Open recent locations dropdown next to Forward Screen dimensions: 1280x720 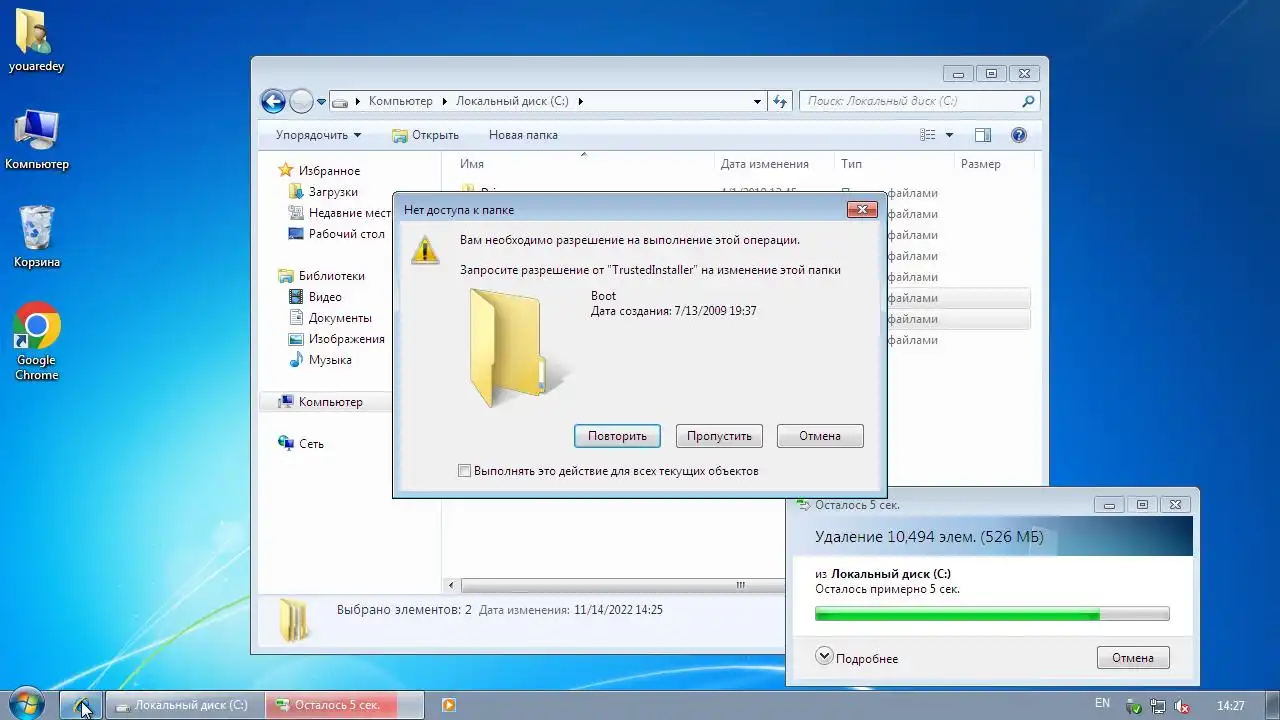click(321, 102)
